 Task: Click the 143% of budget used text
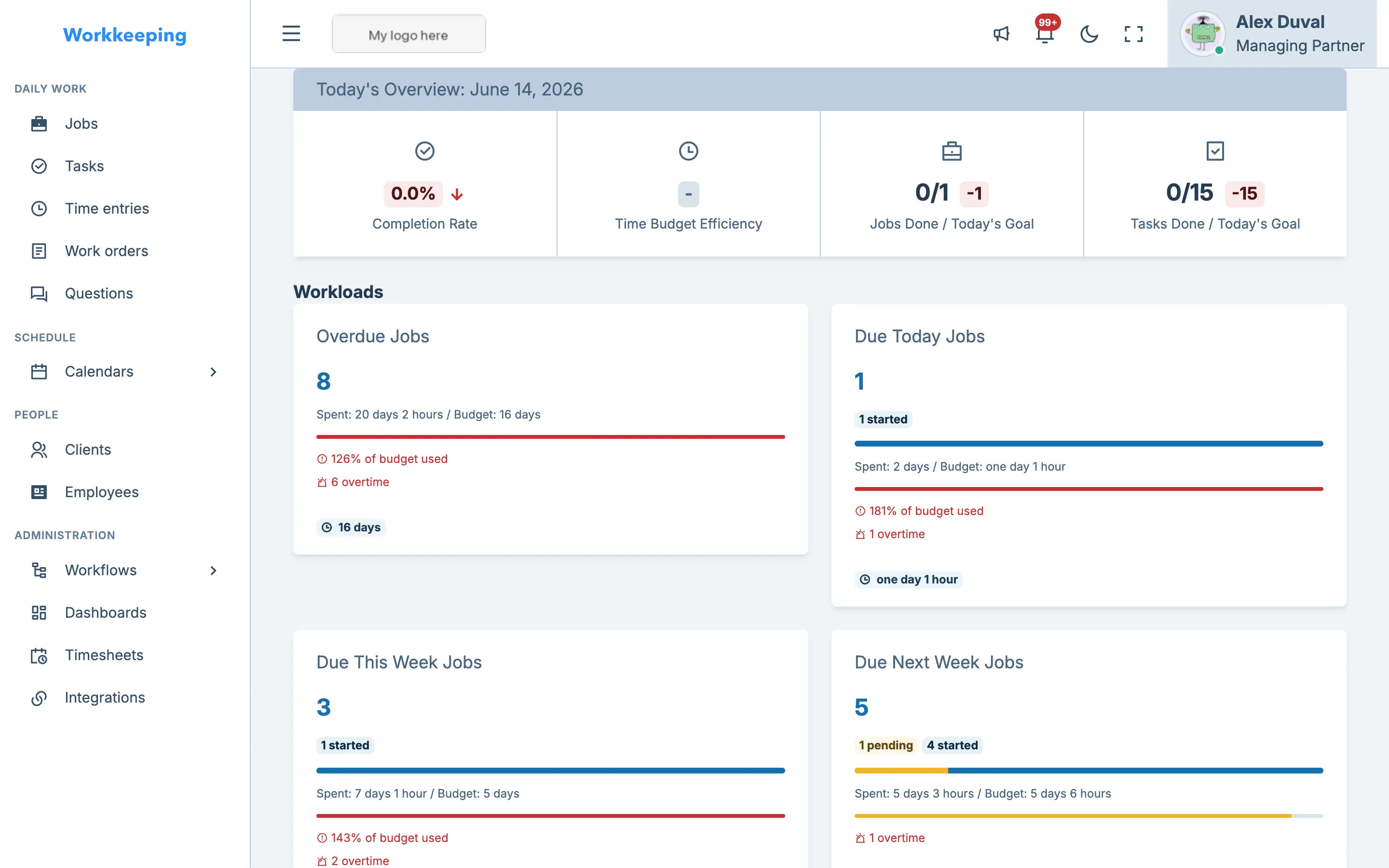pyautogui.click(x=389, y=838)
